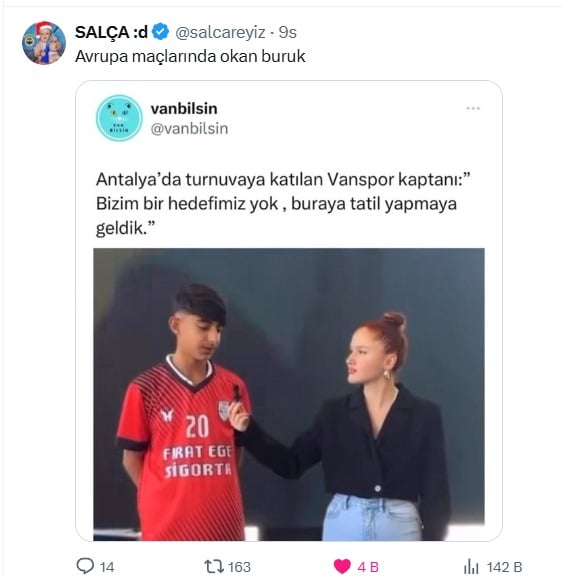This screenshot has height=576, width=562.
Task: Open view analytics bar chart icon
Action: pos(471,566)
